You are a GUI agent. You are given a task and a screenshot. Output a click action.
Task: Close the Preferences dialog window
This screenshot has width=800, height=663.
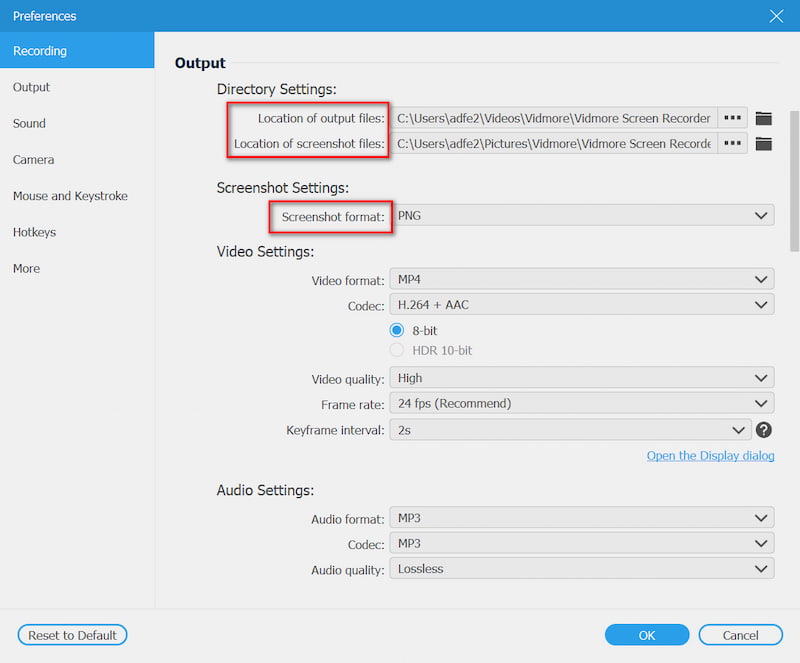click(x=776, y=16)
